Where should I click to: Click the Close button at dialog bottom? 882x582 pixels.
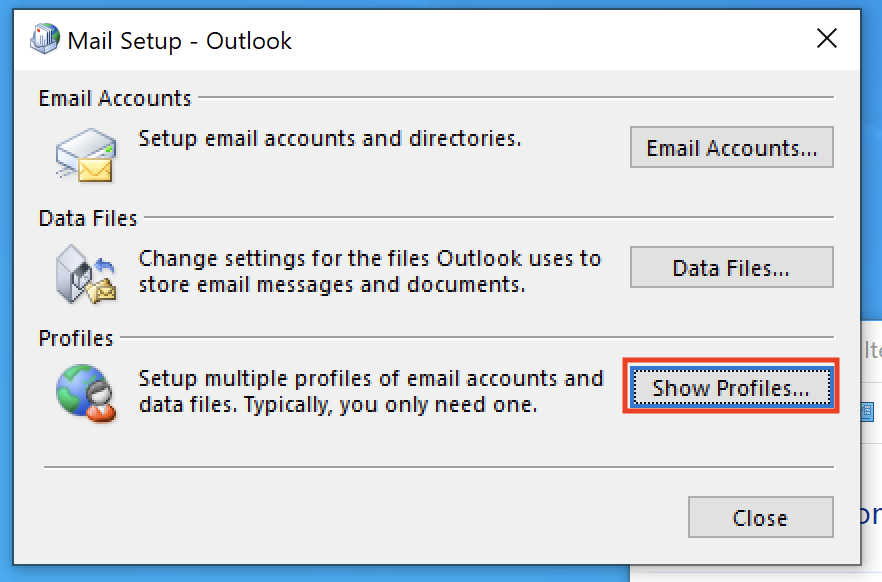[760, 517]
